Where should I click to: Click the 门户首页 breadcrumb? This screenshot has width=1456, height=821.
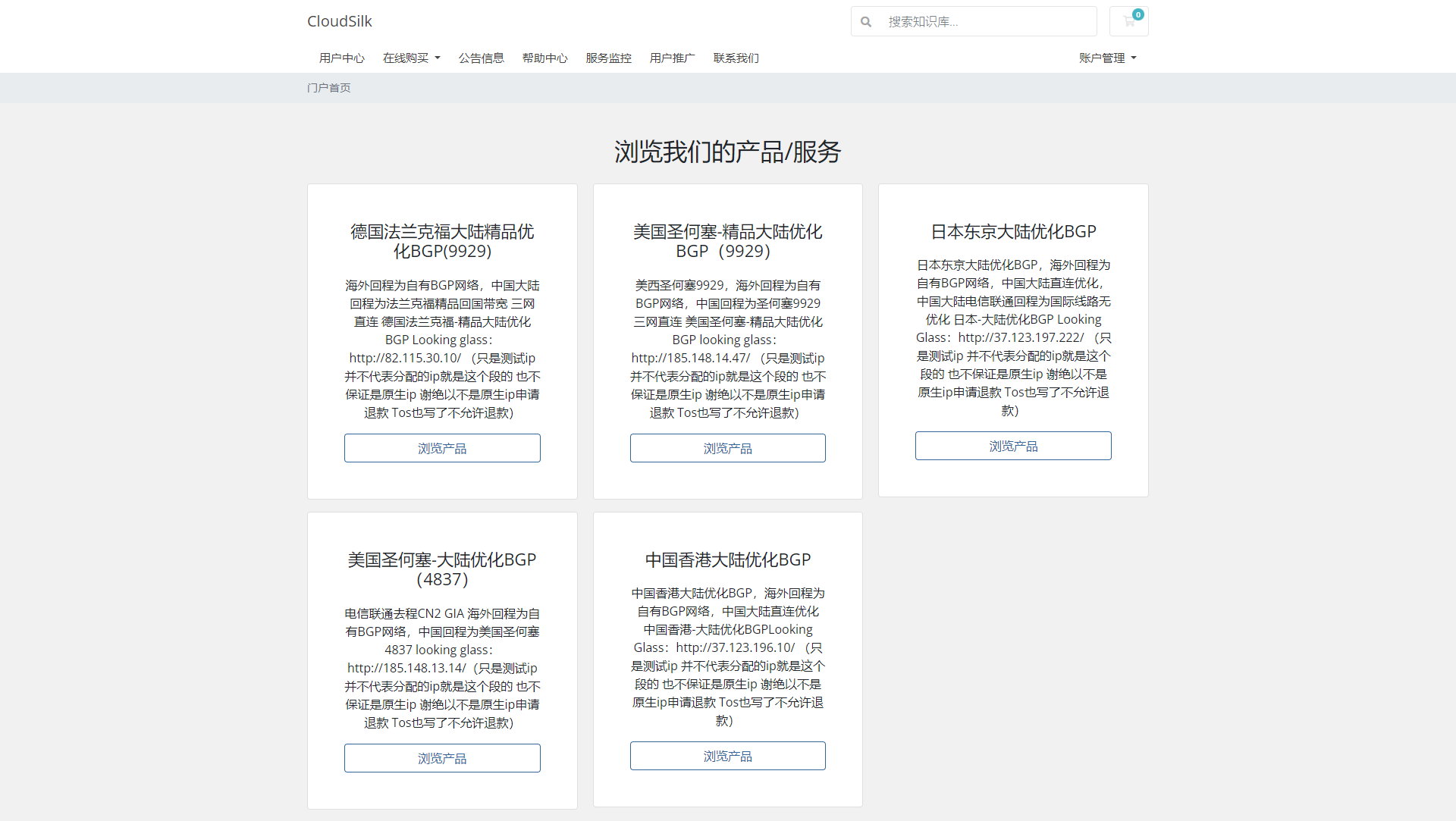pyautogui.click(x=329, y=88)
